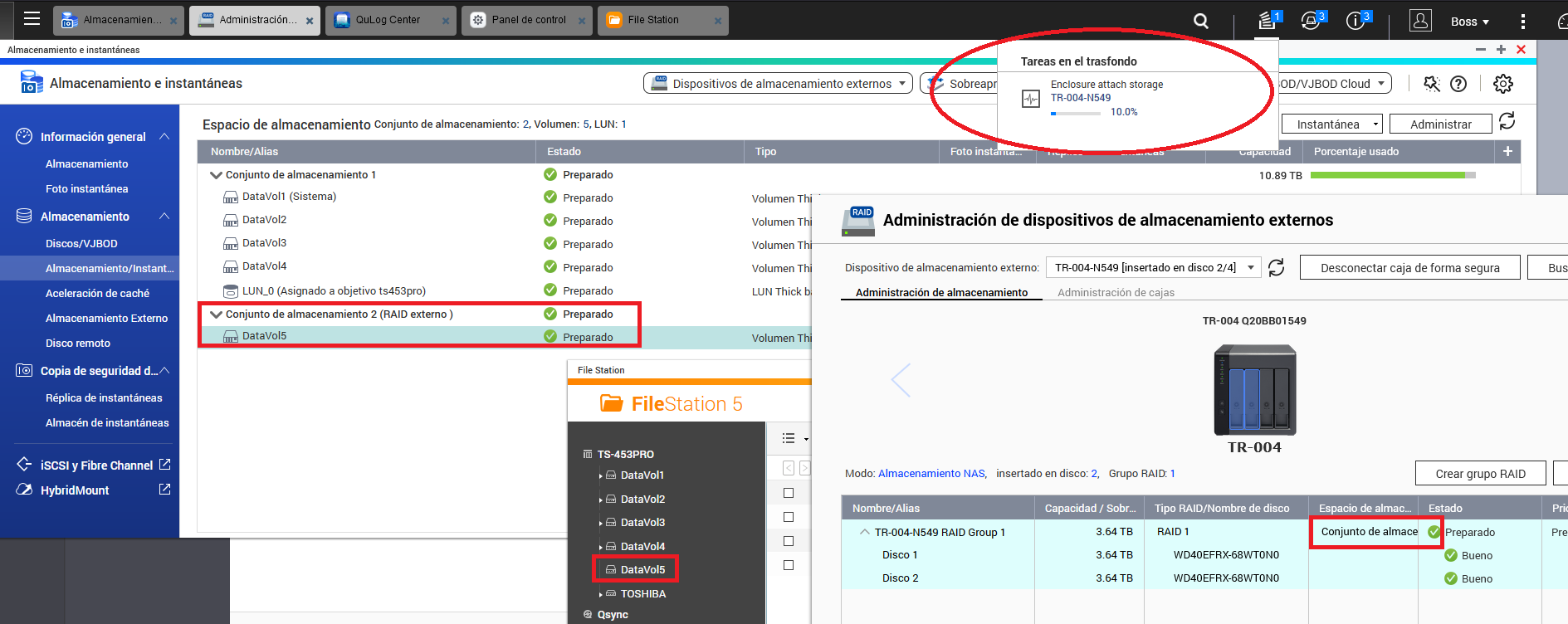Refresh the external storage device list
The height and width of the screenshot is (624, 1568).
(x=1277, y=267)
